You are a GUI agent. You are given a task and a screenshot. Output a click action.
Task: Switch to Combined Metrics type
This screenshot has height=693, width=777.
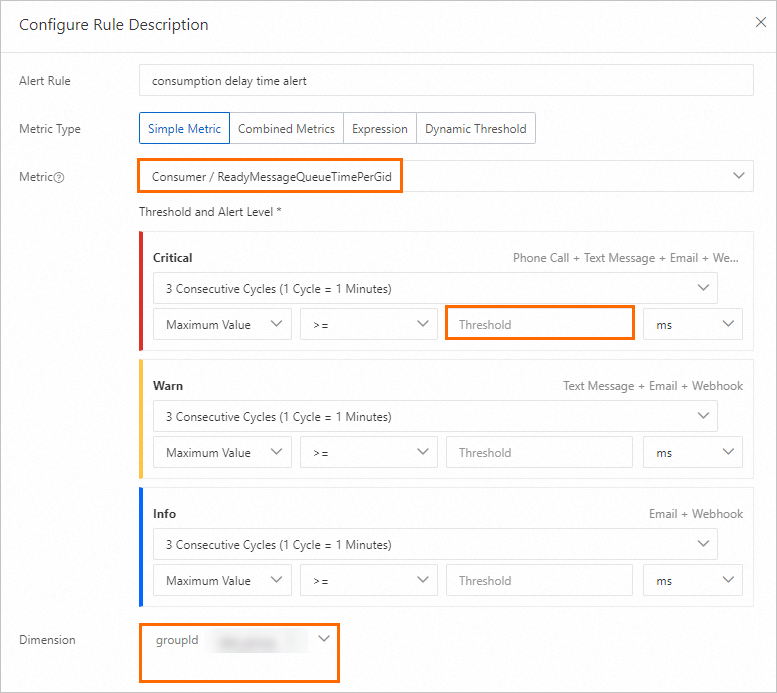point(286,129)
